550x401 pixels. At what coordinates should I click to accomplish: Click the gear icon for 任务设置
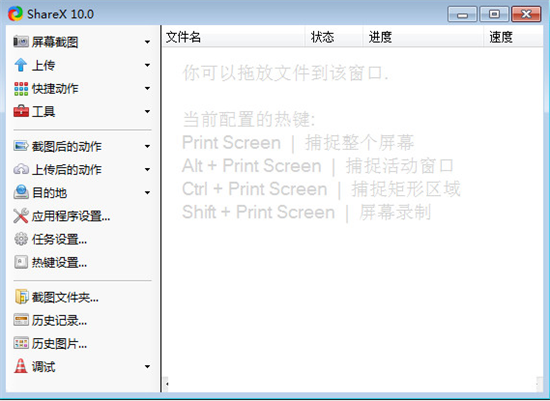click(x=21, y=239)
